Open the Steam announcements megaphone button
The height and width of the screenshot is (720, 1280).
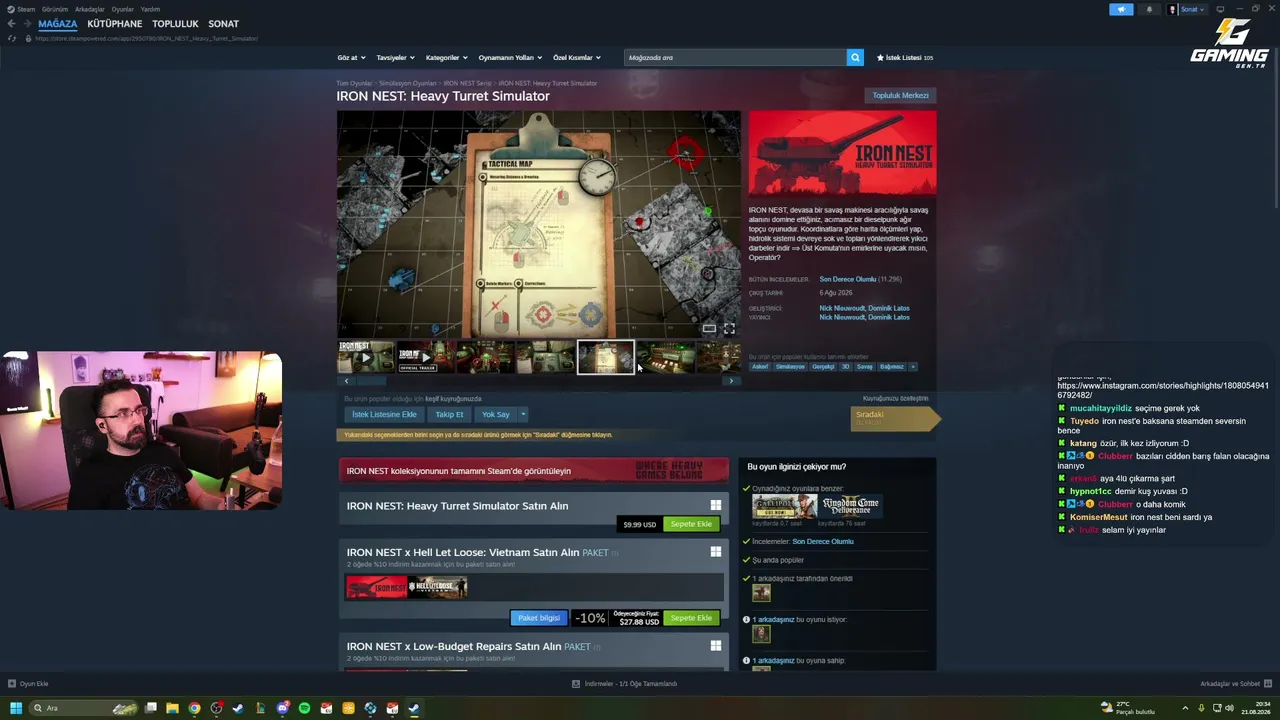coord(1121,9)
